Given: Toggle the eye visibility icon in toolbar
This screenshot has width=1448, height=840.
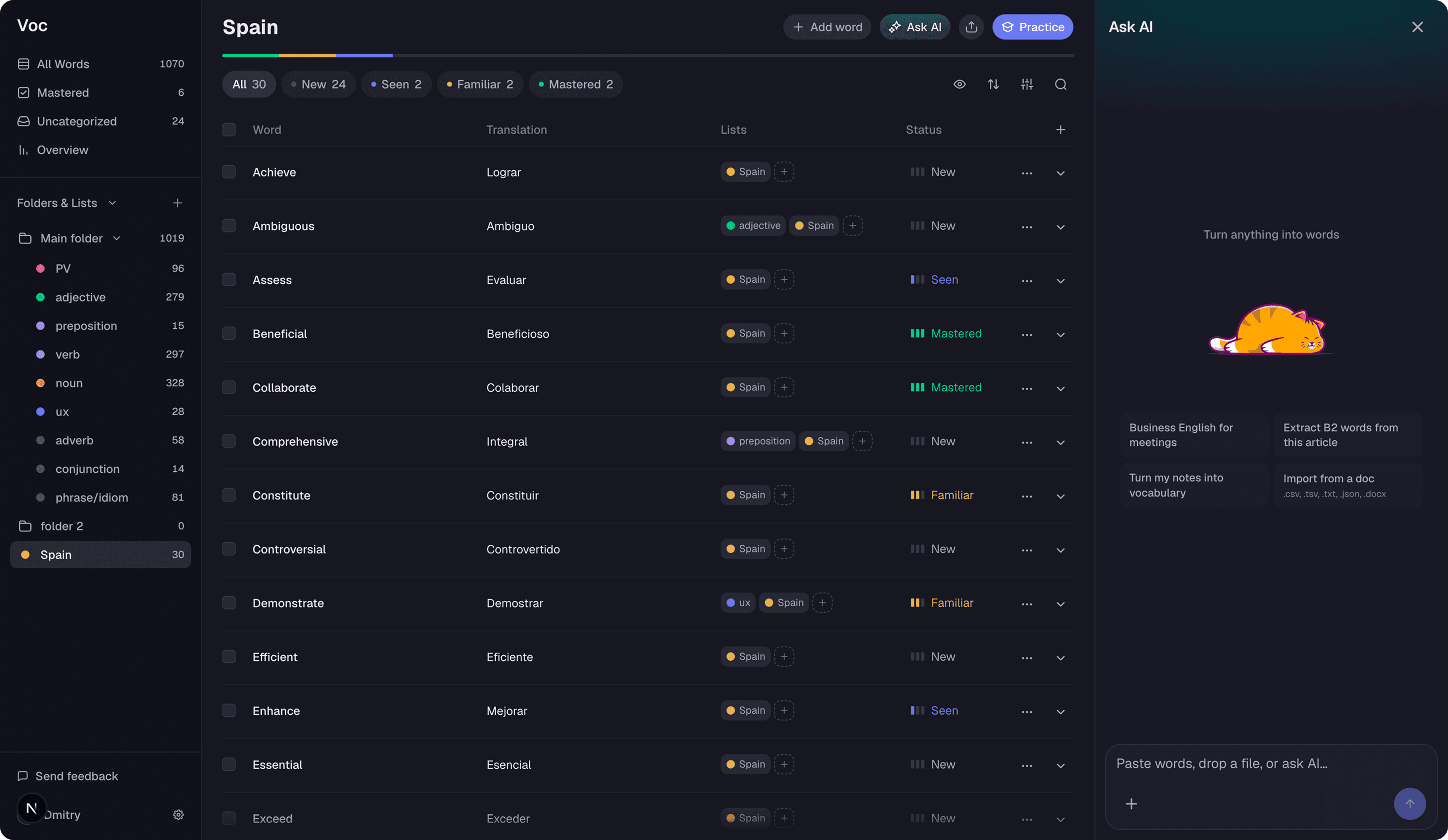Looking at the screenshot, I should [x=959, y=85].
